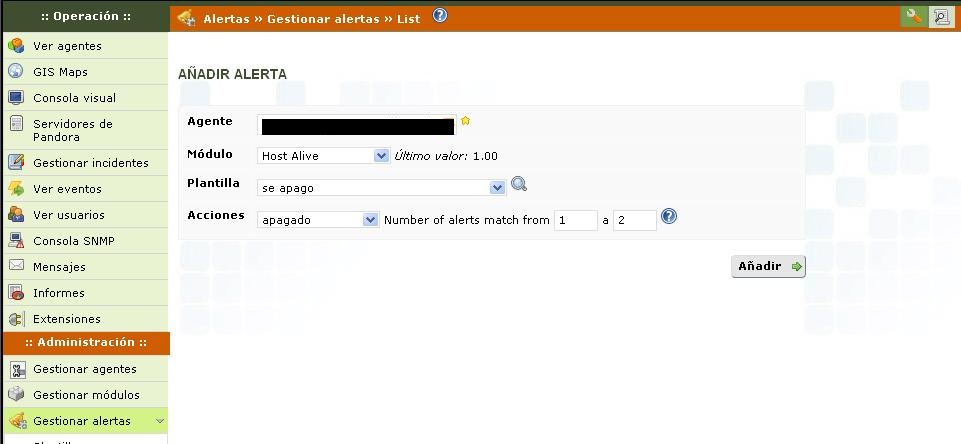The image size is (961, 444).
Task: Open Ver agentes in the sidebar
Action: [67, 46]
